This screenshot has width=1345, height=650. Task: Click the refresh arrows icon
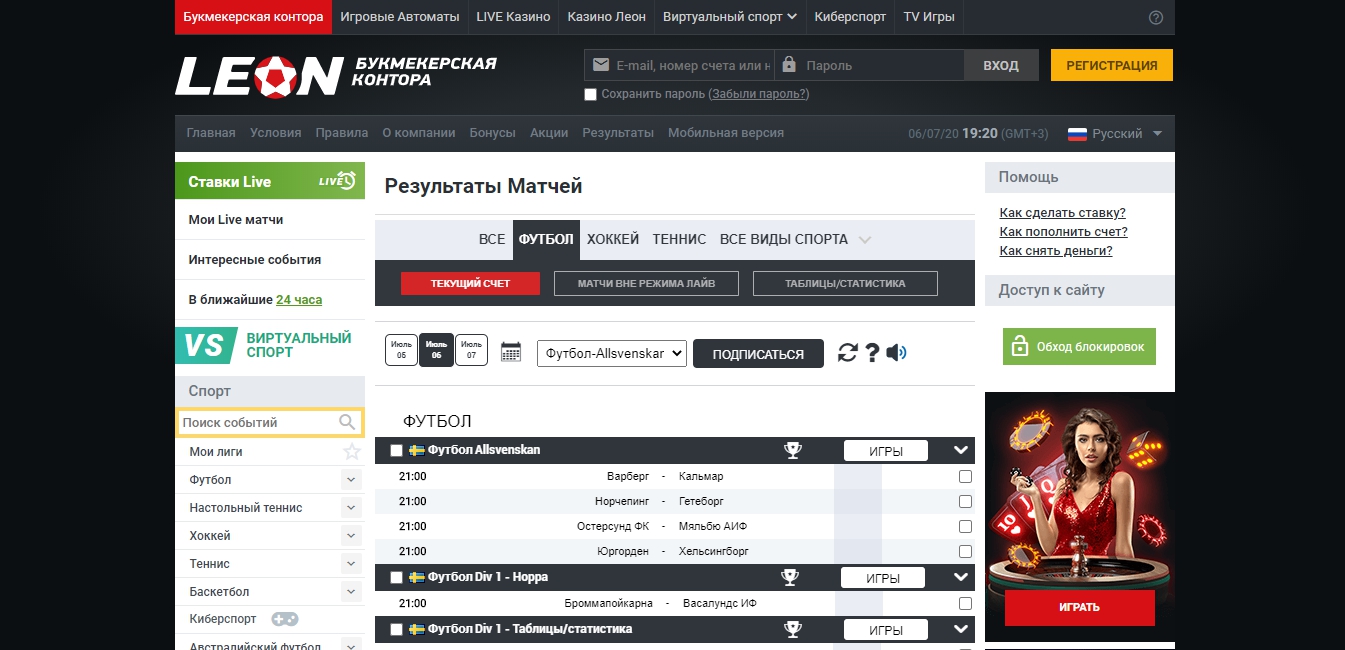(x=848, y=352)
